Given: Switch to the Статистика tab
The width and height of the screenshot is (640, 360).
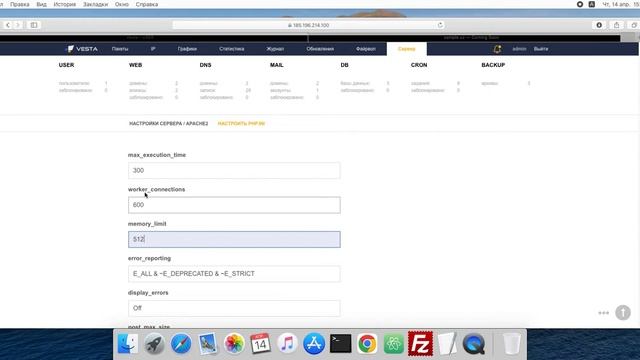Looking at the screenshot, I should pos(231,49).
